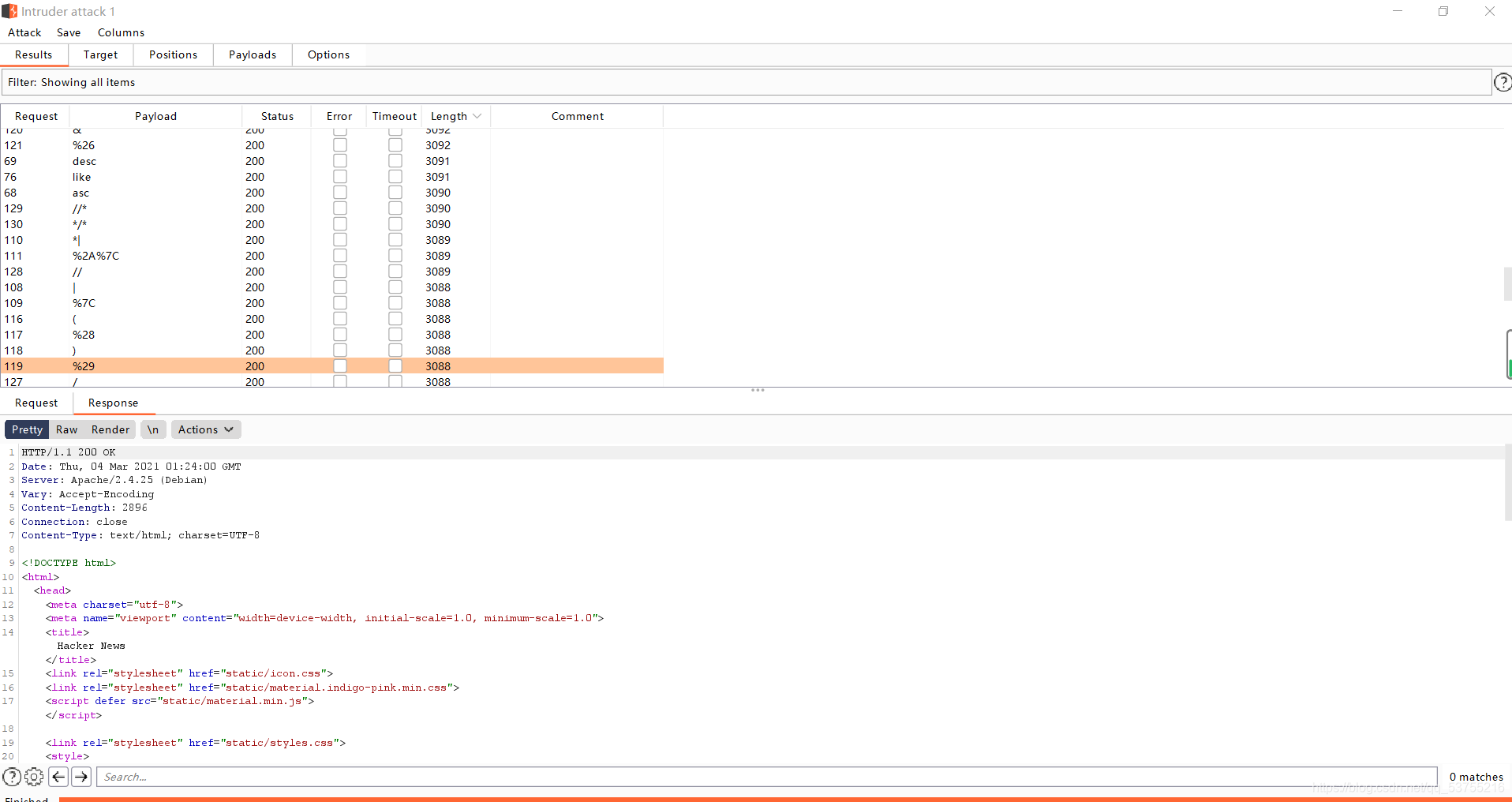Click the filter bar showing all items
This screenshot has width=1512, height=802.
click(746, 82)
